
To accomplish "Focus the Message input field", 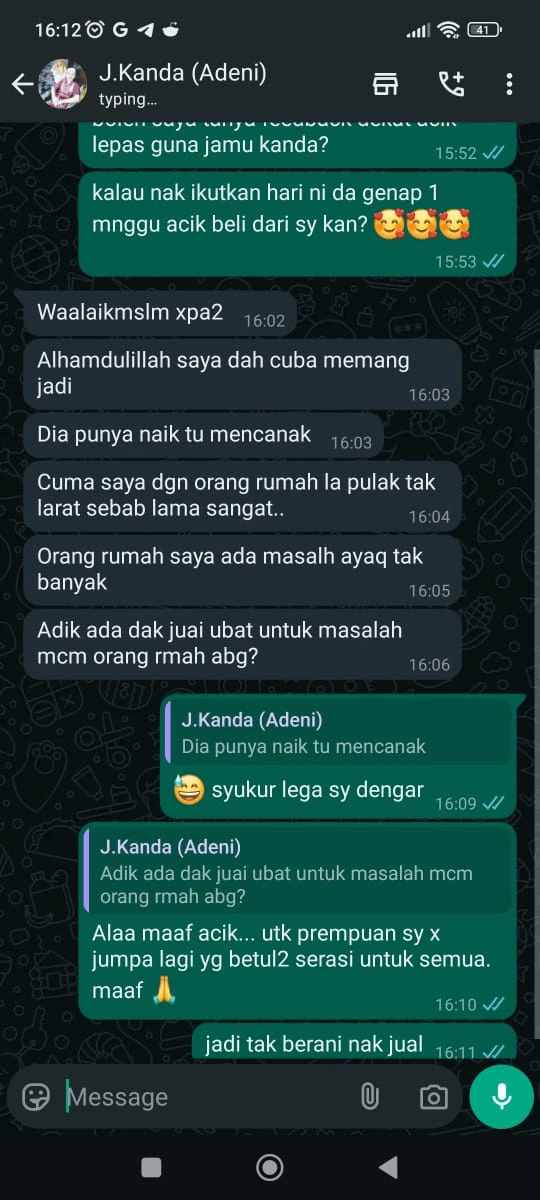I will (x=205, y=1097).
